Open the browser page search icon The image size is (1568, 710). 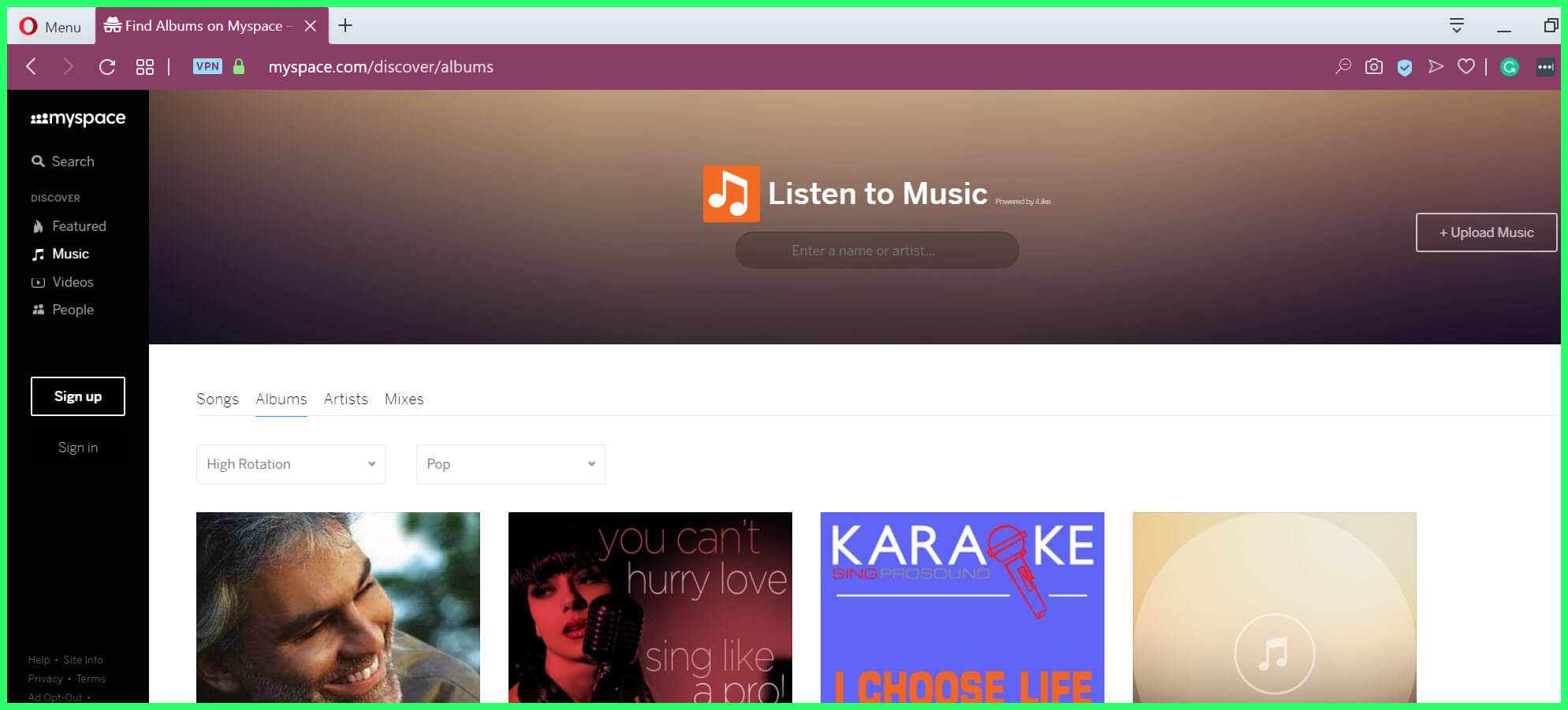tap(1343, 66)
